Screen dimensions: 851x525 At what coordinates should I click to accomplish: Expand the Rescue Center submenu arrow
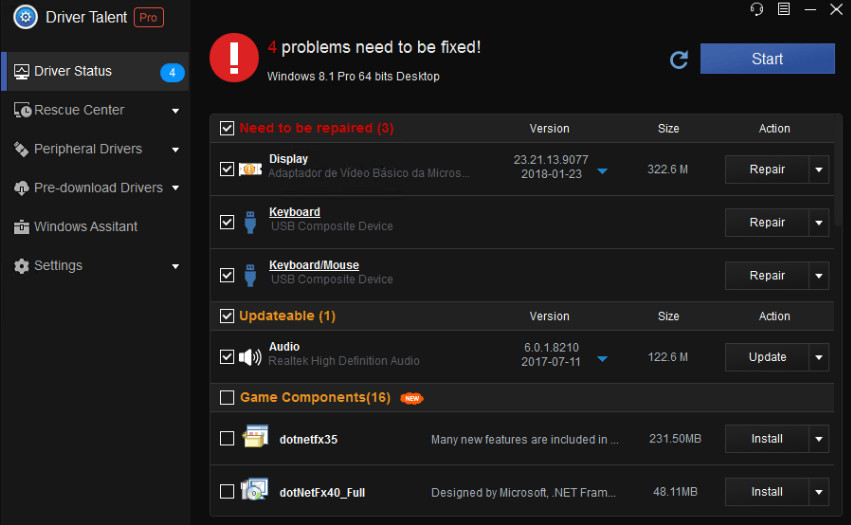pyautogui.click(x=175, y=111)
